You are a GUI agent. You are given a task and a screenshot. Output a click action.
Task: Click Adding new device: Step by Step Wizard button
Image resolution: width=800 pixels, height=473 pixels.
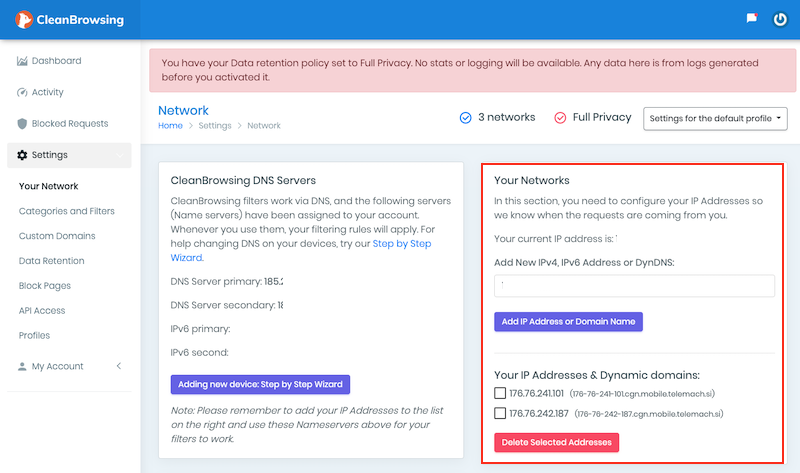260,384
